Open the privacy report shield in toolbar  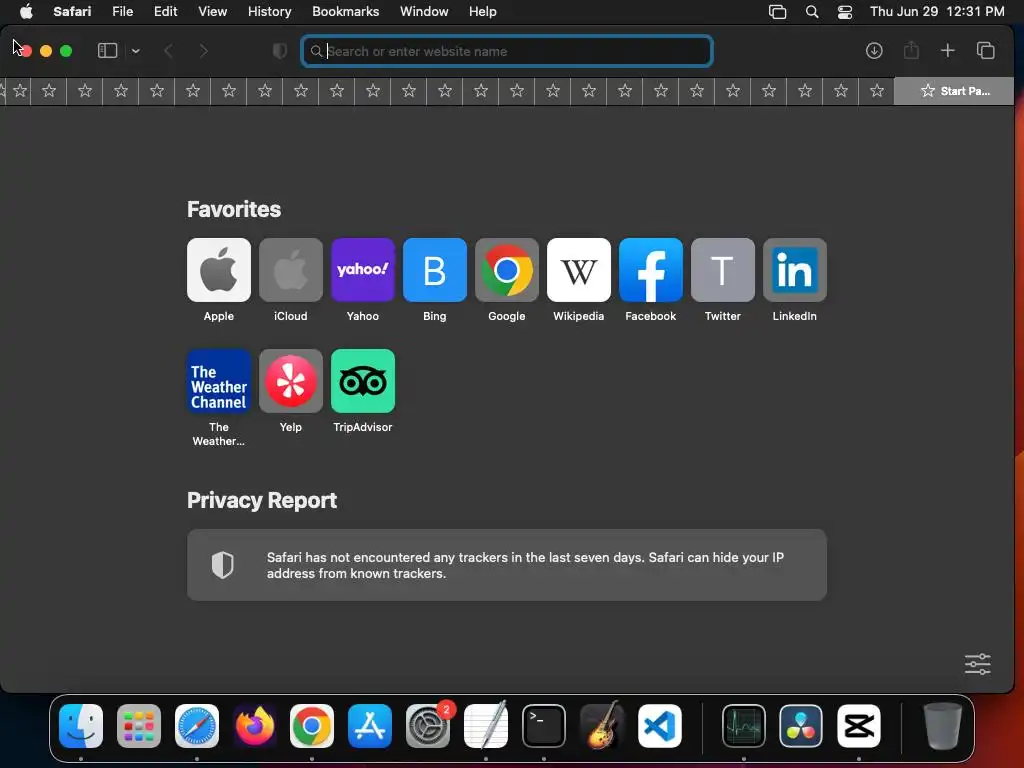[x=280, y=51]
